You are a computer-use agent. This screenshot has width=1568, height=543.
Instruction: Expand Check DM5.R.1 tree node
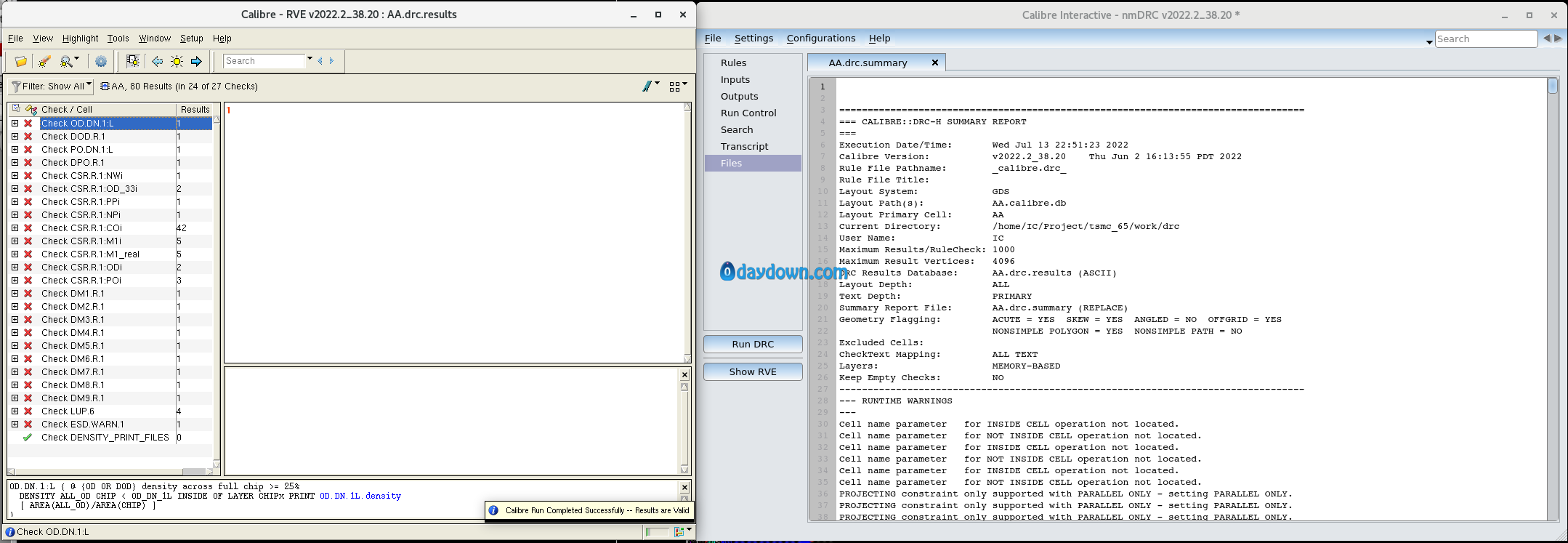coord(15,346)
